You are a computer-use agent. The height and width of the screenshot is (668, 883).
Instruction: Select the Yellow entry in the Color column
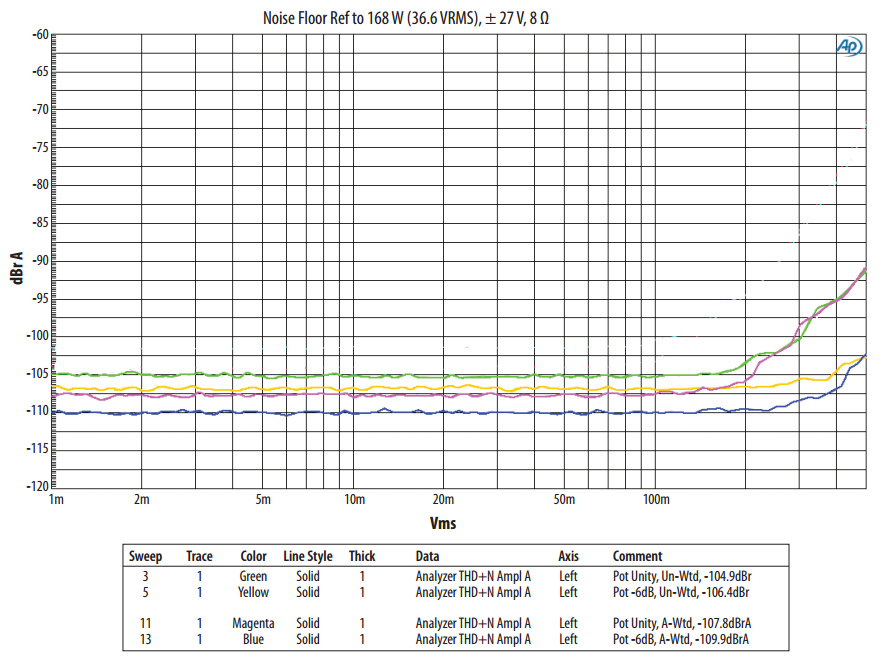point(254,592)
